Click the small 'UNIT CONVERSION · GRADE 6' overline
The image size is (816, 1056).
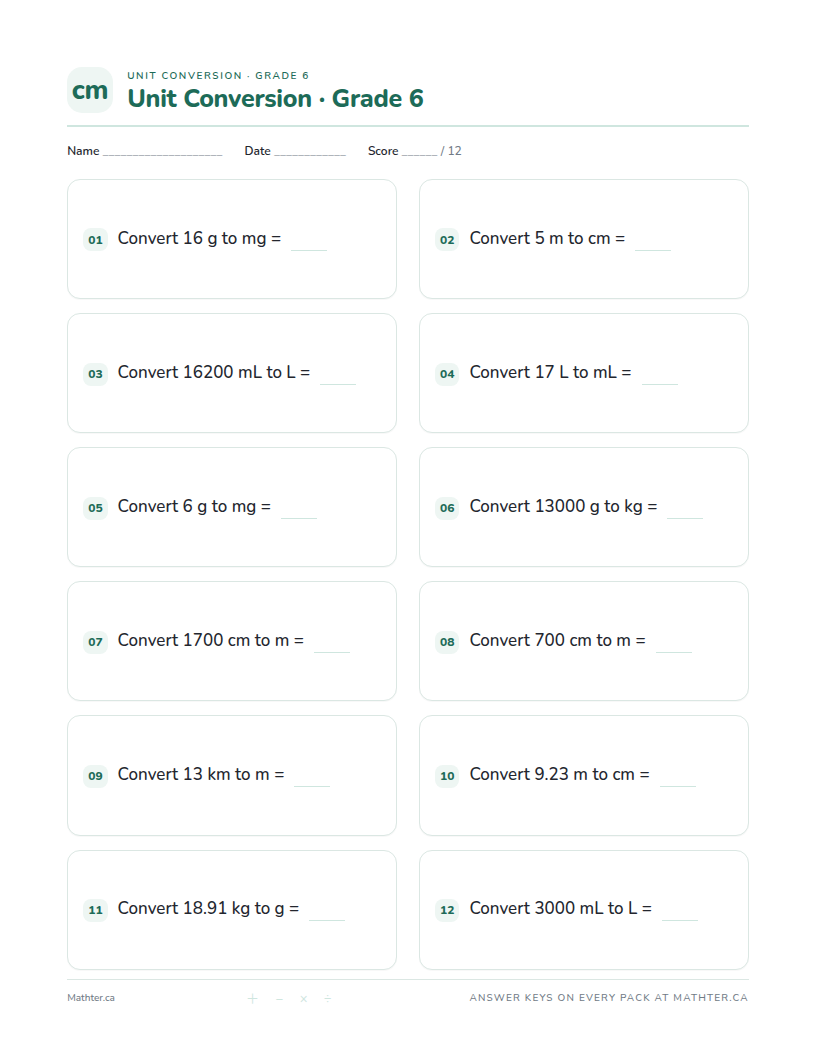point(218,75)
